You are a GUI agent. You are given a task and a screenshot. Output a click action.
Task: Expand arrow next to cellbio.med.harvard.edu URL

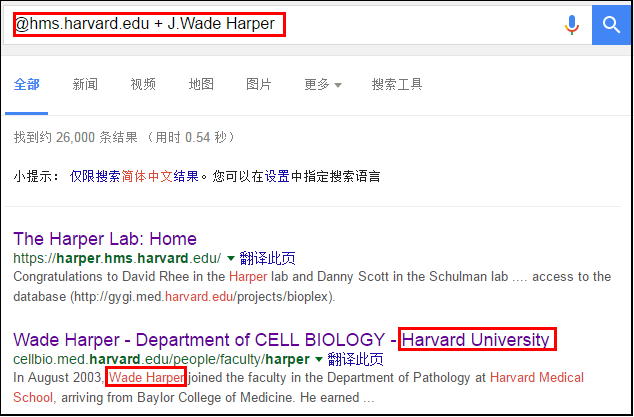(x=319, y=359)
